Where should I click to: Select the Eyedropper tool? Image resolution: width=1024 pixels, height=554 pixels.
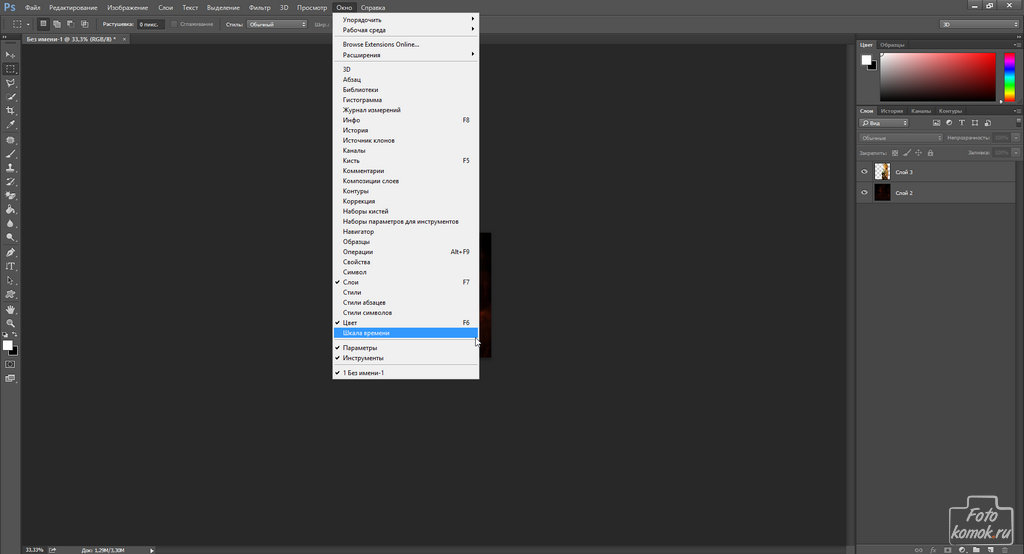point(11,125)
